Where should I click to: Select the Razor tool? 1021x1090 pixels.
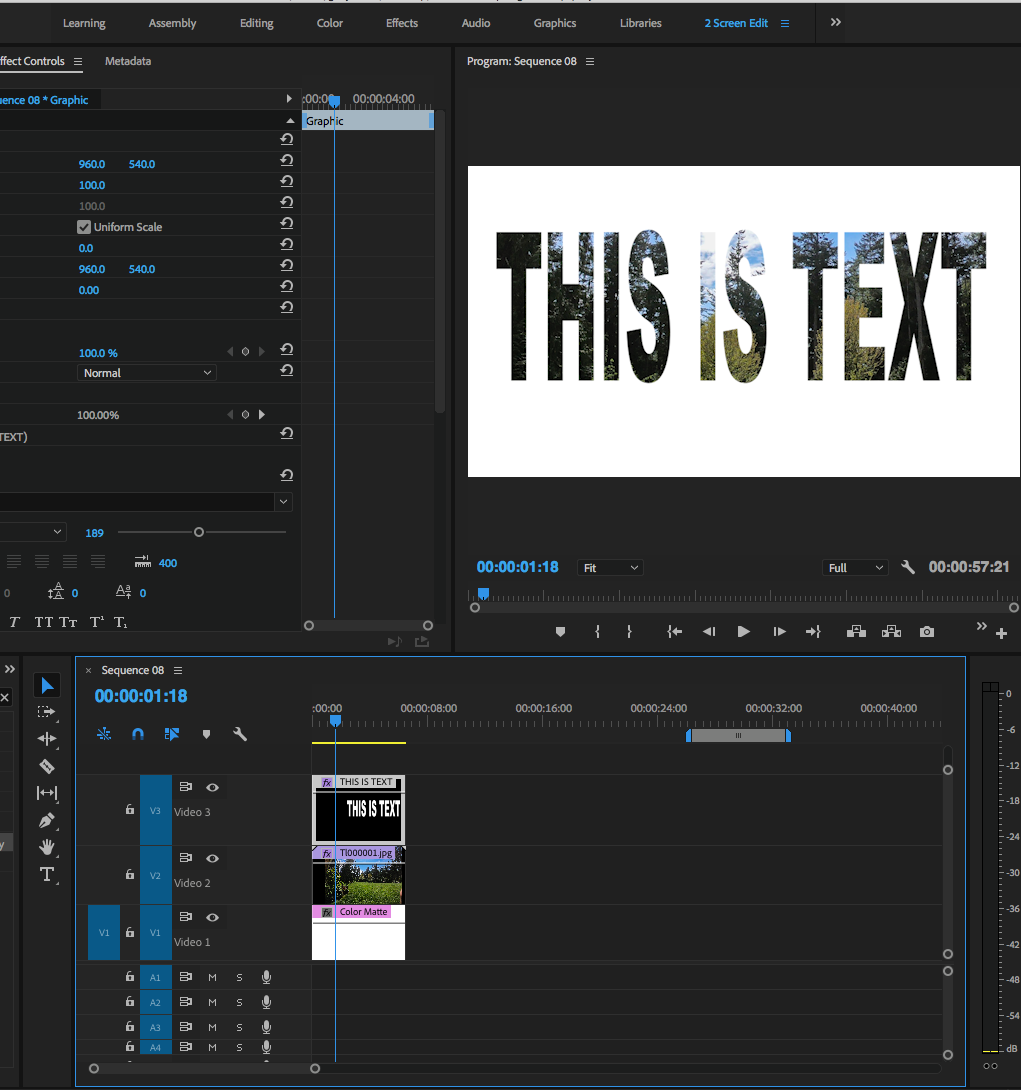tap(47, 766)
